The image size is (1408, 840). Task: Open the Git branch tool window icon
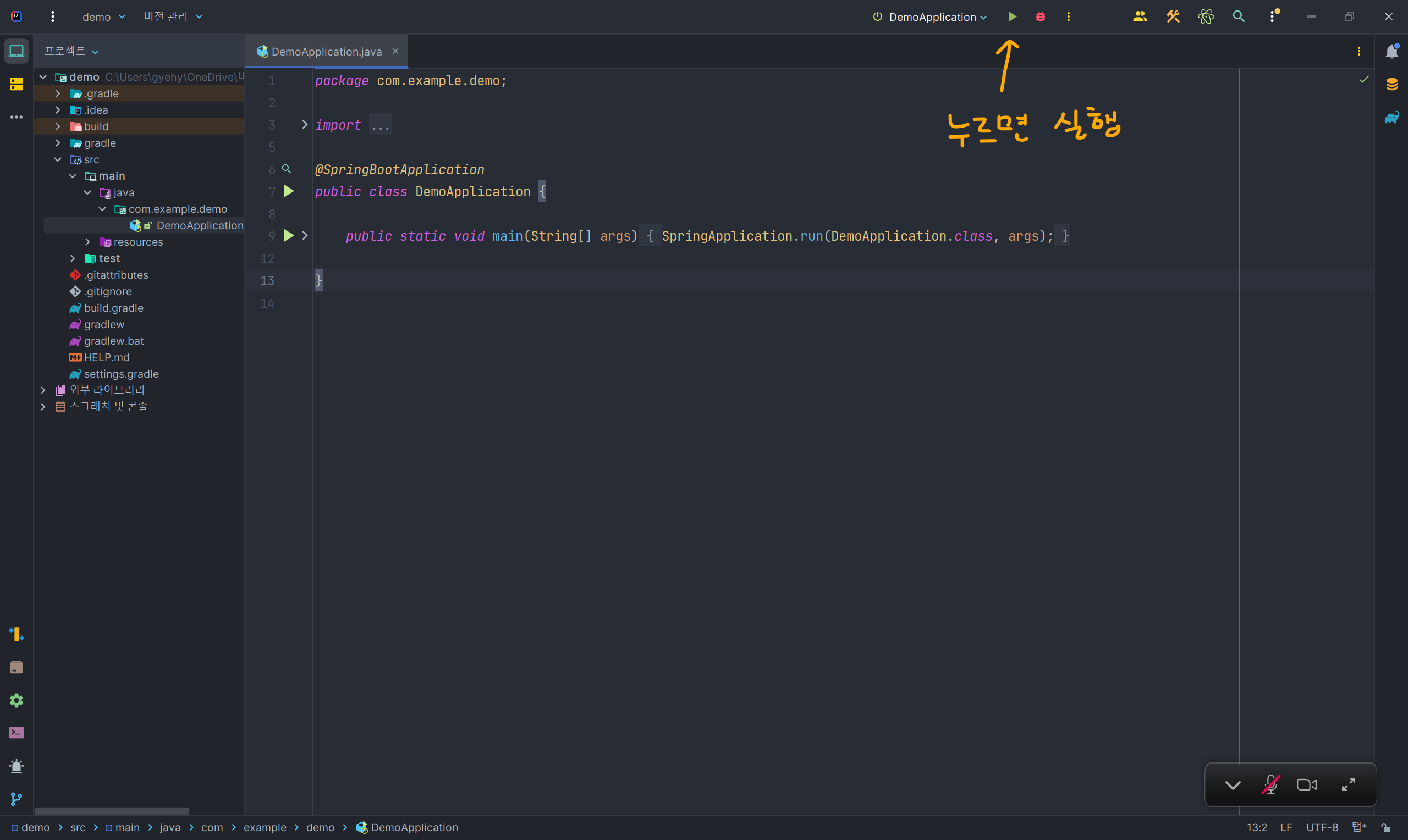(16, 799)
